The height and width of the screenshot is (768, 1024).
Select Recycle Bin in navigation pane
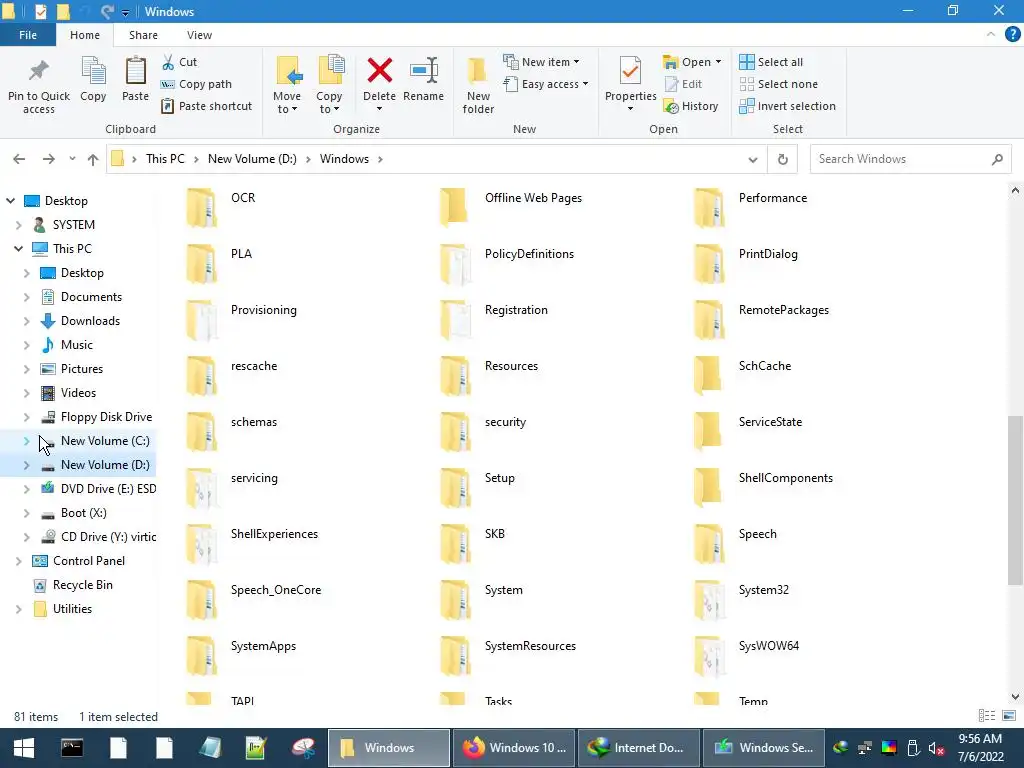pyautogui.click(x=82, y=585)
